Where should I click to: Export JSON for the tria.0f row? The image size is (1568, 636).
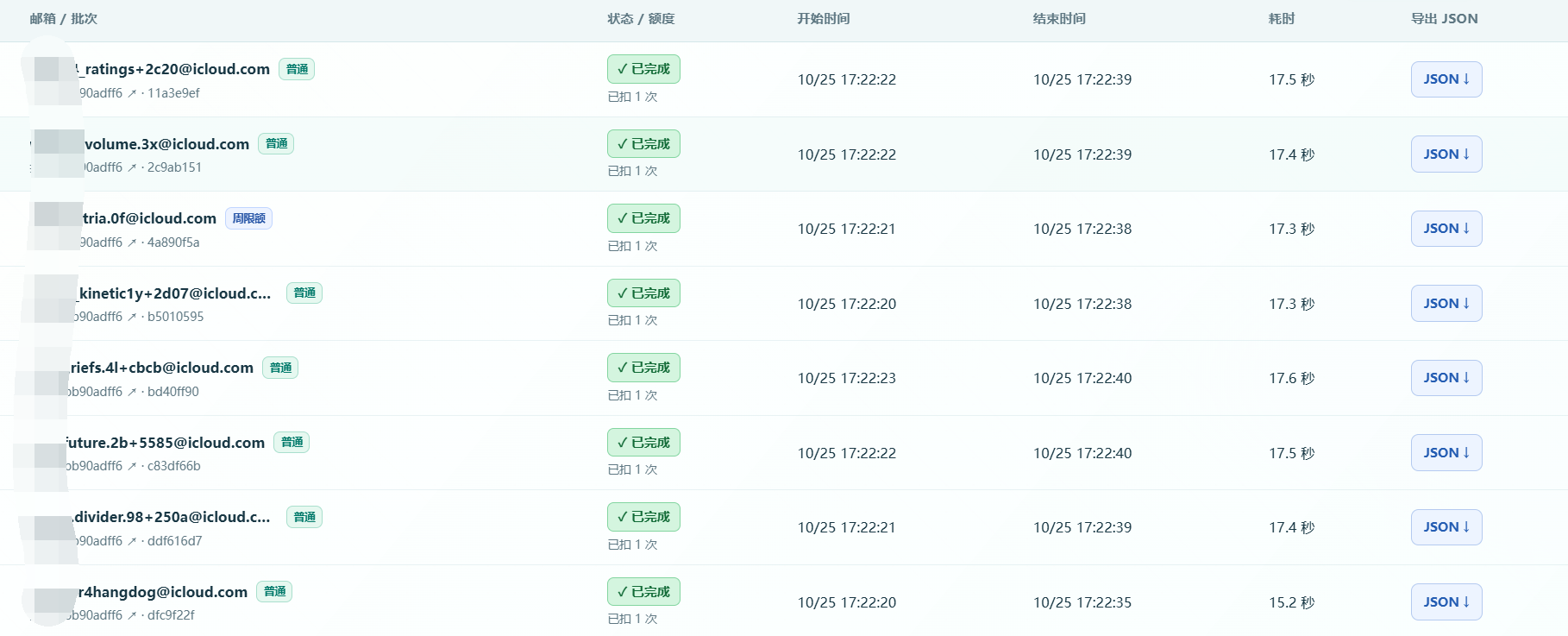coord(1446,229)
